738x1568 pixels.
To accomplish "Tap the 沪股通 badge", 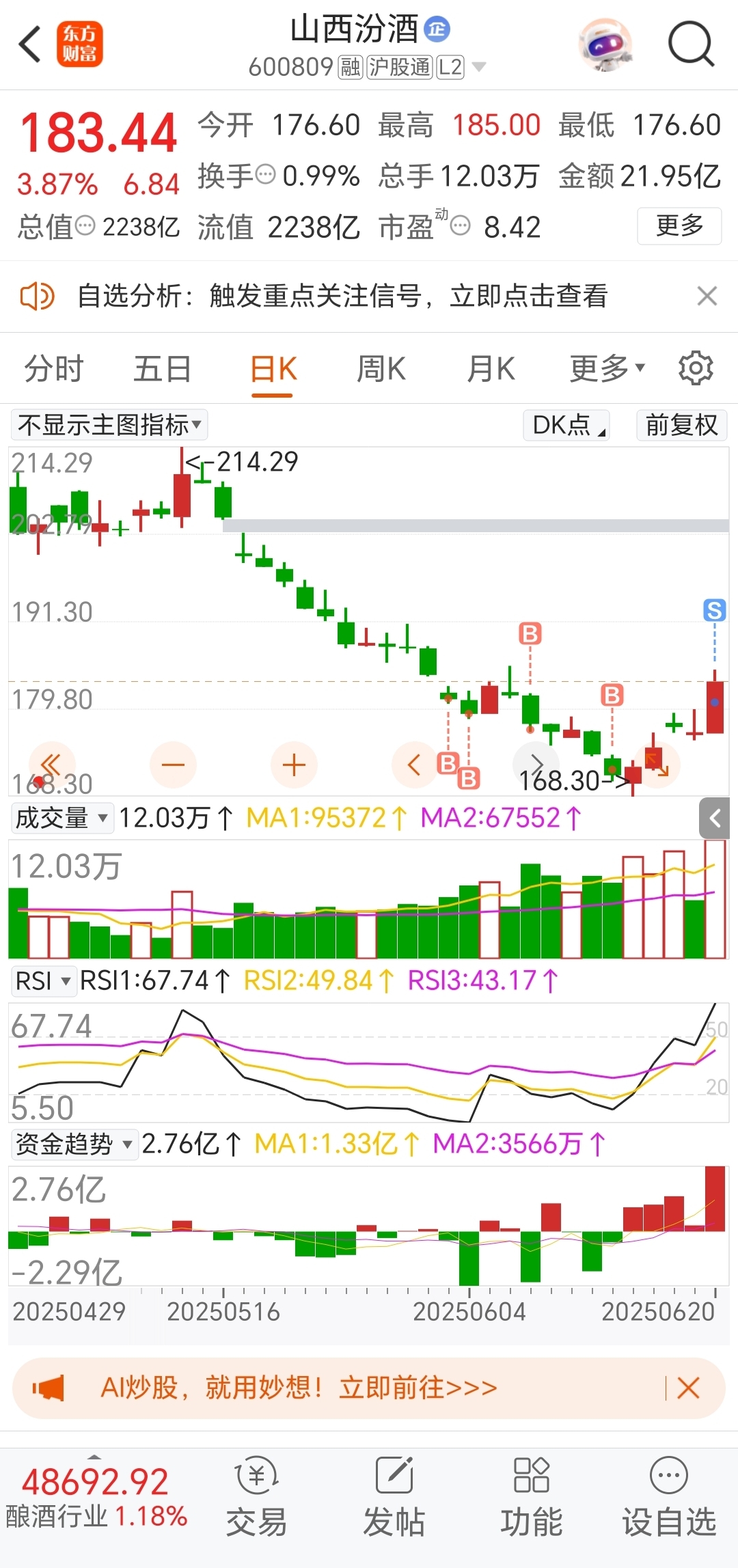I will click(400, 67).
